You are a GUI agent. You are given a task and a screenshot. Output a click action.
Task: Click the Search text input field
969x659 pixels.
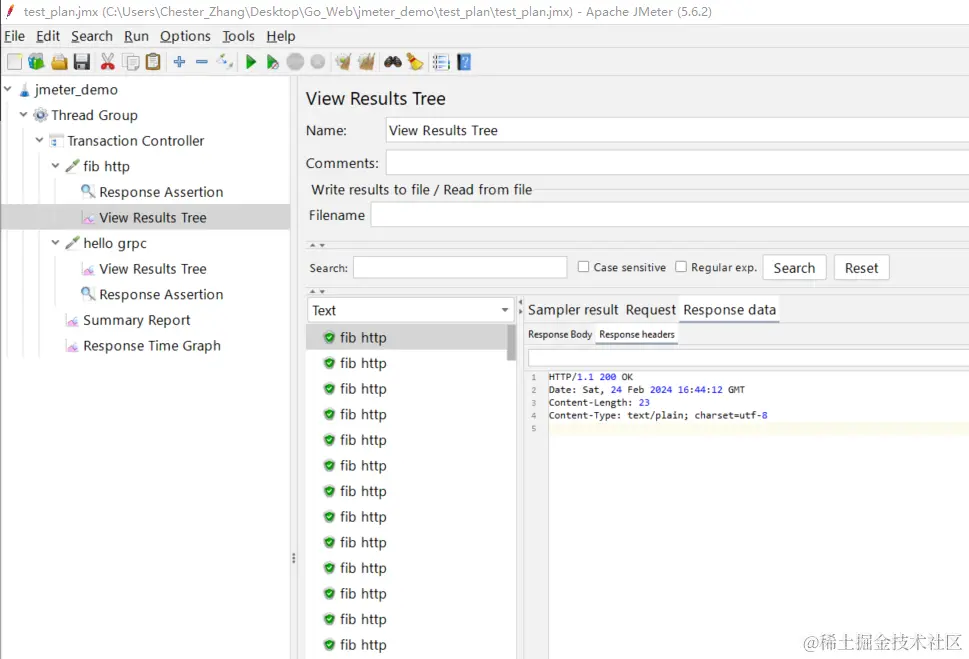pyautogui.click(x=460, y=268)
